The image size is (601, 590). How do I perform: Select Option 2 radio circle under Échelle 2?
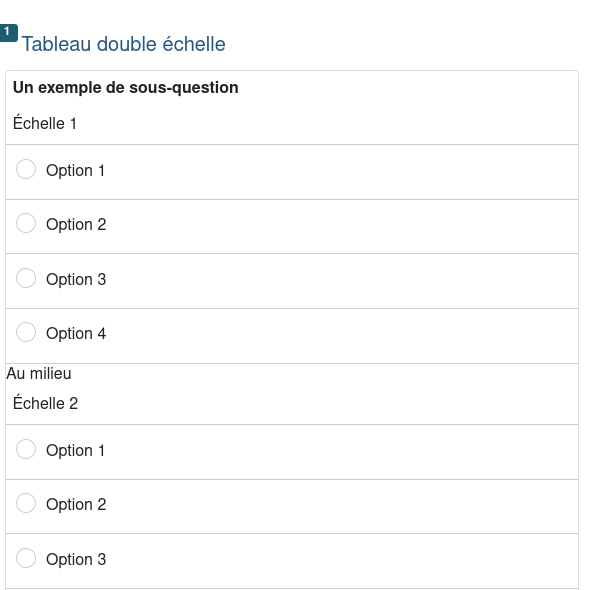[x=26, y=504]
